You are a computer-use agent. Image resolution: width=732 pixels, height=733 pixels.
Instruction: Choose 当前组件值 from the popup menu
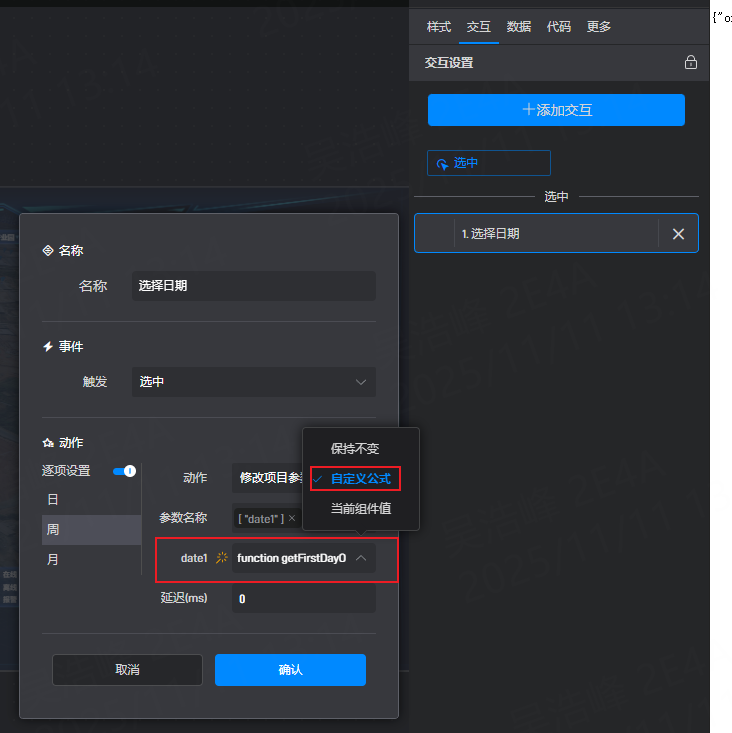tap(361, 509)
